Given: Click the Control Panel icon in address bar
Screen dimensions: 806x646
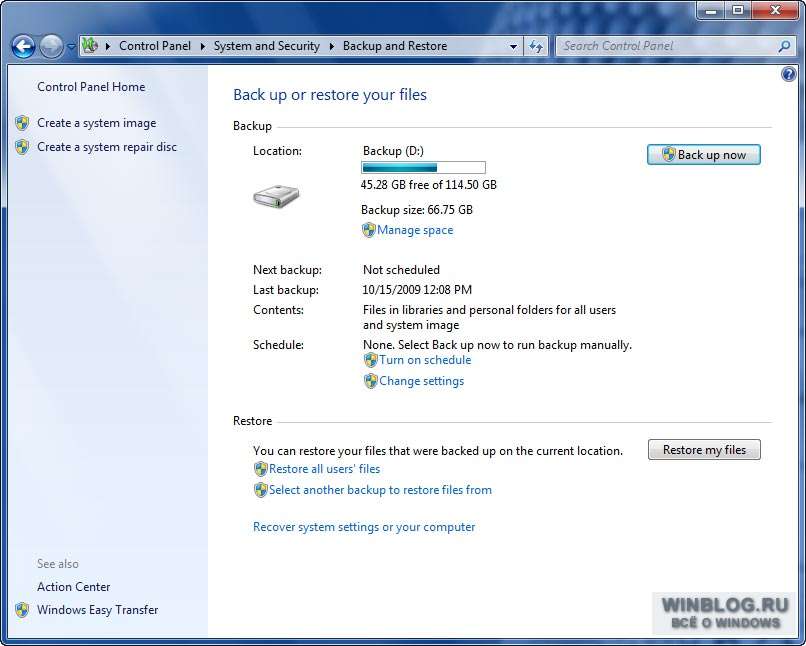Looking at the screenshot, I should [90, 46].
